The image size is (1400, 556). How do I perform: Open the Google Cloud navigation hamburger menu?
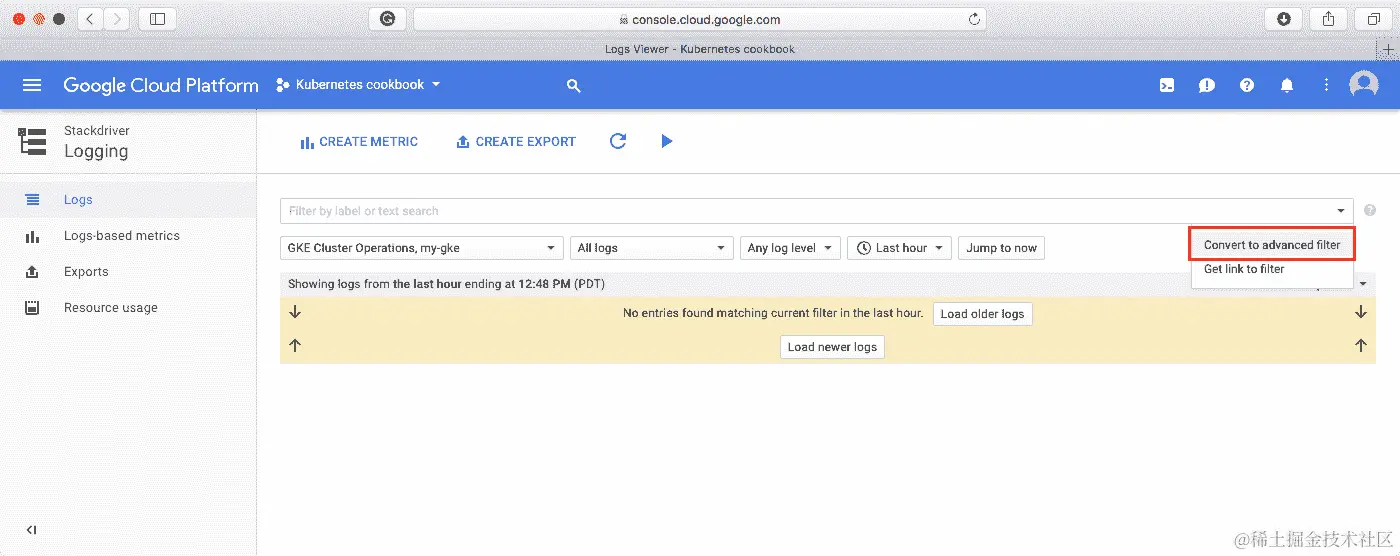pyautogui.click(x=32, y=85)
